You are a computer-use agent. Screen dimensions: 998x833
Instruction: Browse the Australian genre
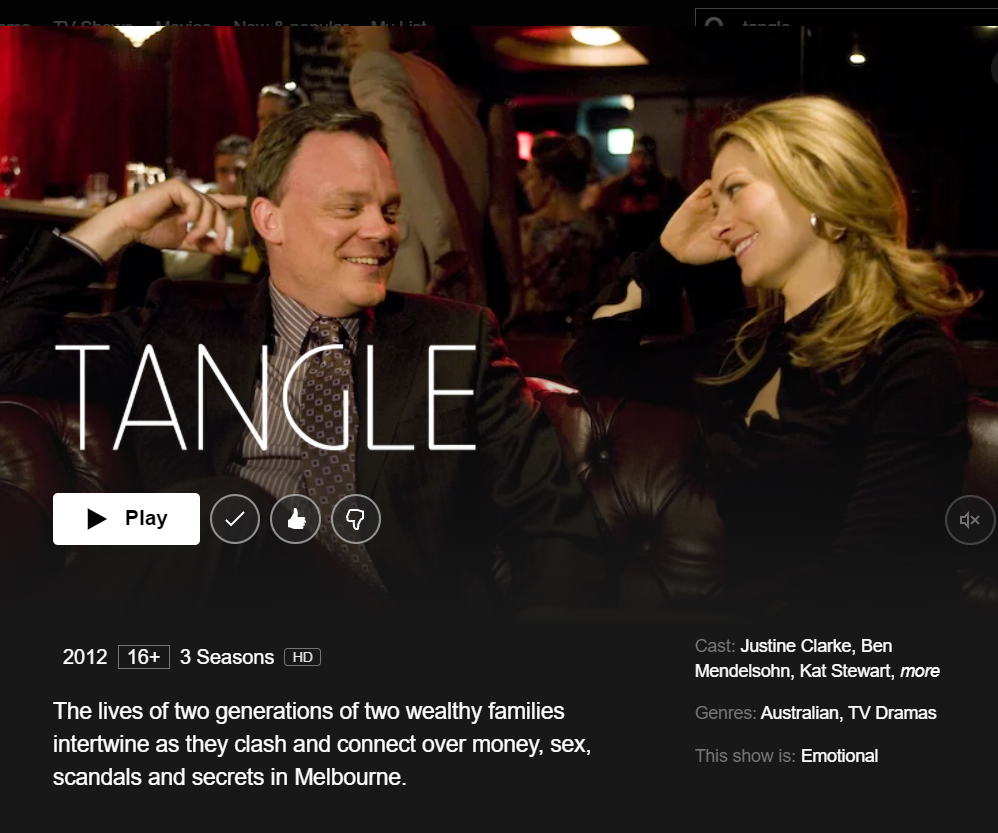[x=799, y=713]
